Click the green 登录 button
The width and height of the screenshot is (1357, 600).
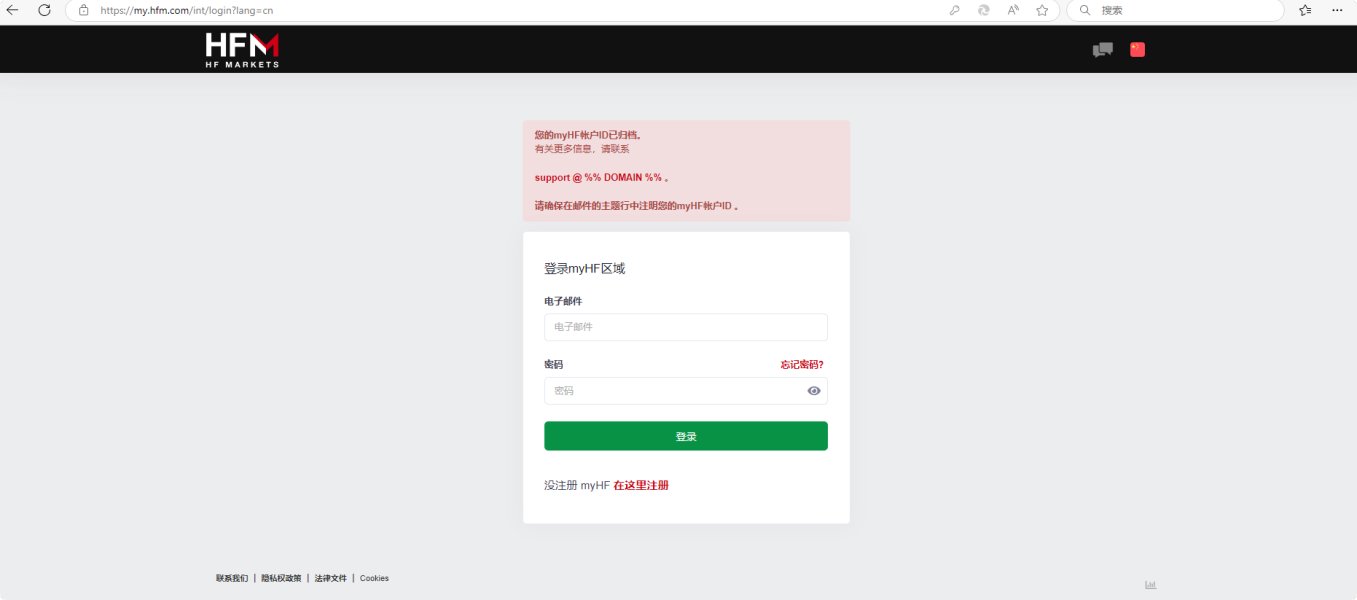686,436
